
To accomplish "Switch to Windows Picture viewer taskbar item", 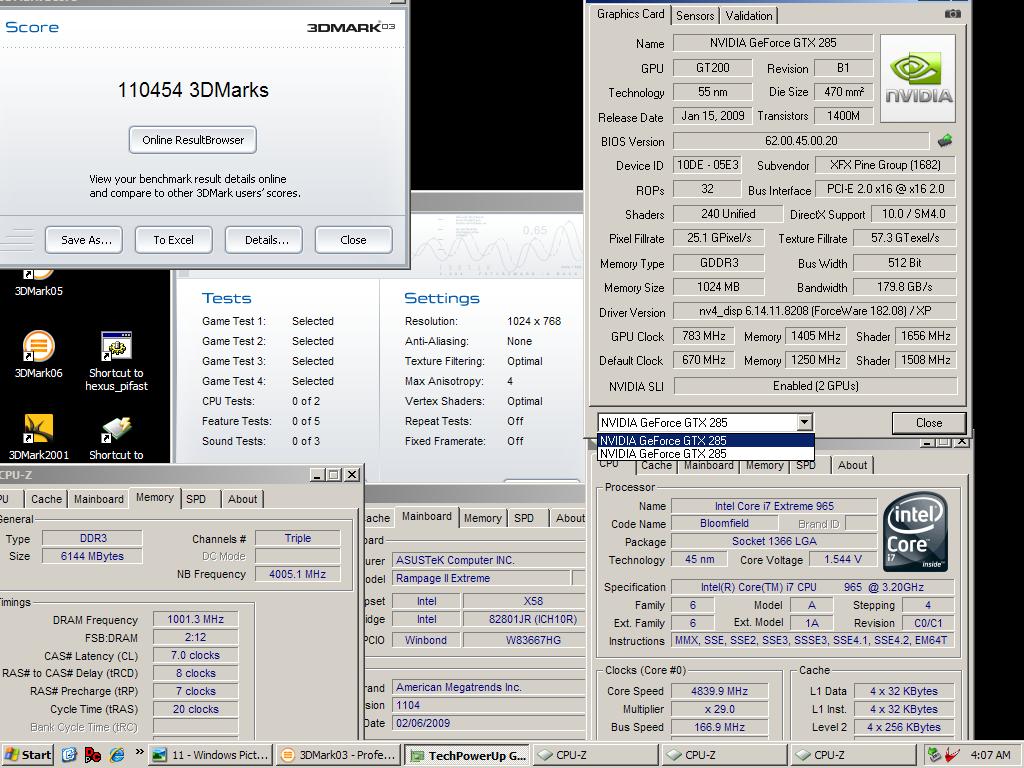I will 210,756.
